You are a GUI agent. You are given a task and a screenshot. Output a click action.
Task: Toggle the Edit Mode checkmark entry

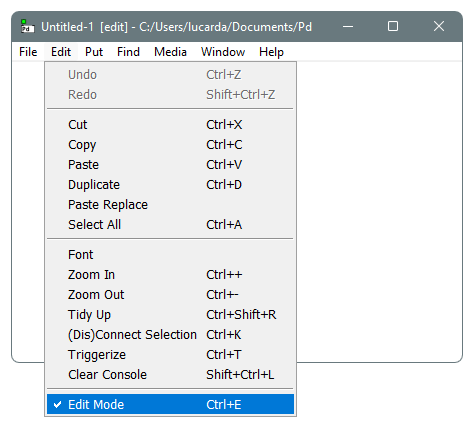tap(170, 404)
